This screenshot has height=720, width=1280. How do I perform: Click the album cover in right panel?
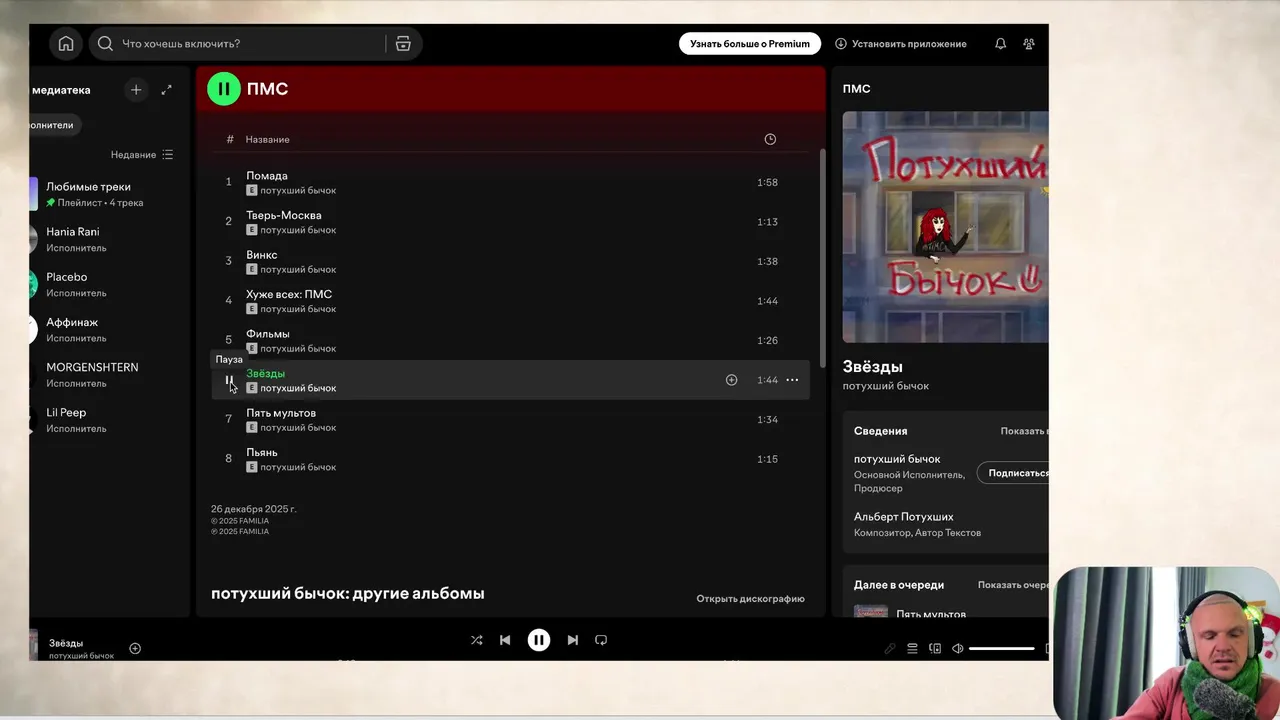click(945, 227)
